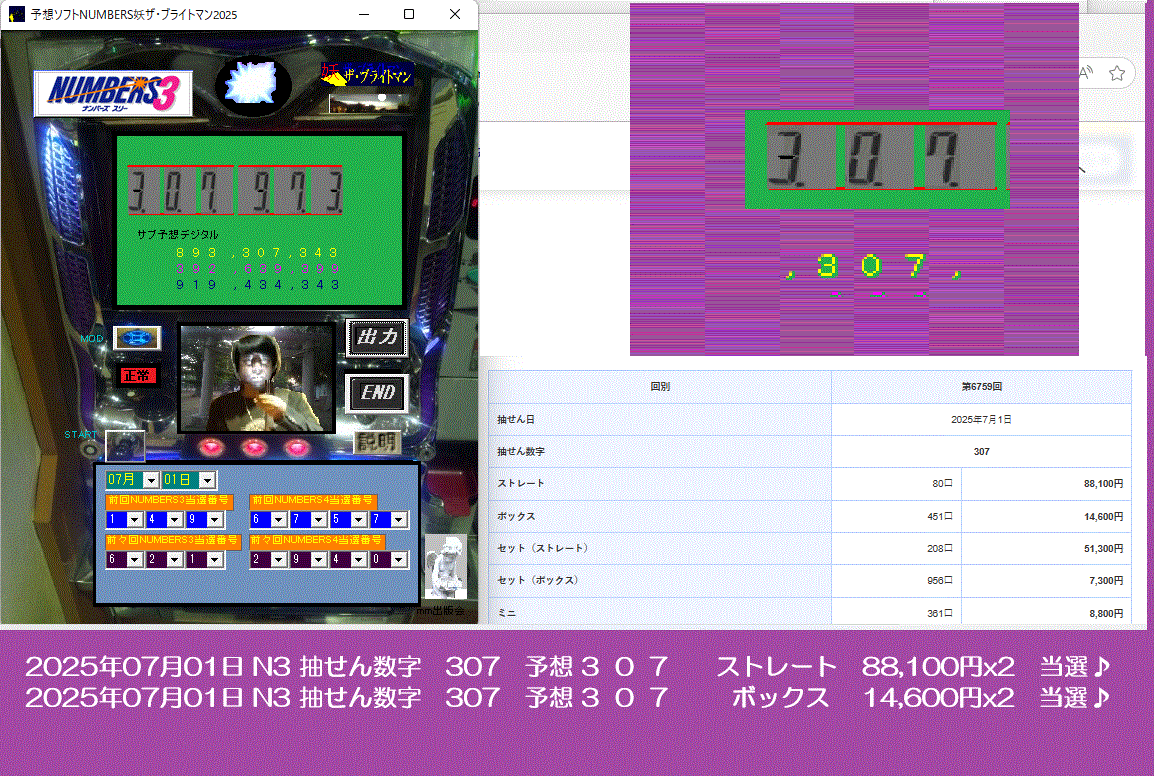
Task: Click the enlarged 3 0 7 digital display
Action: [877, 159]
